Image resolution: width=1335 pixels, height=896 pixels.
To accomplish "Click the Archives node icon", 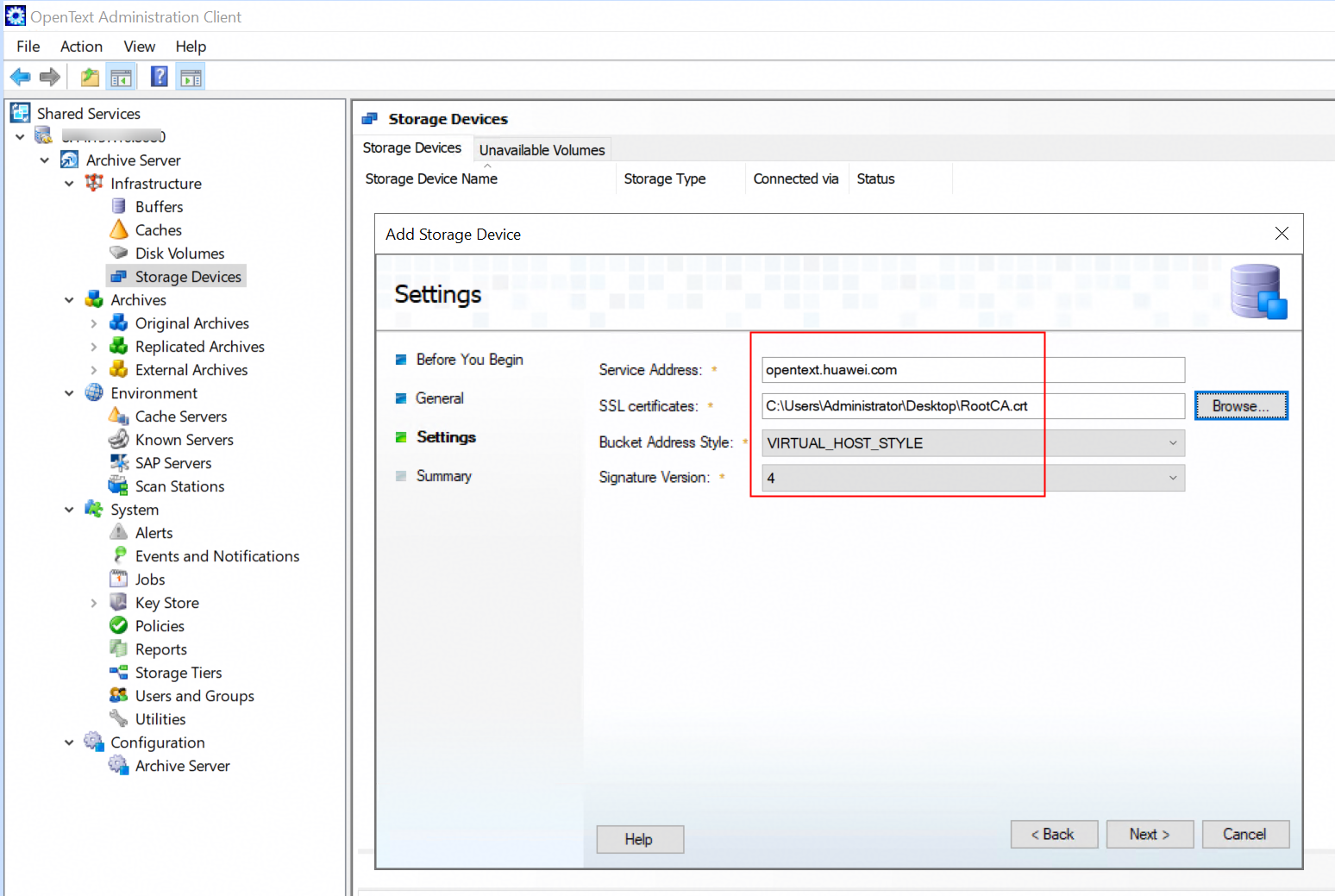I will coord(94,299).
